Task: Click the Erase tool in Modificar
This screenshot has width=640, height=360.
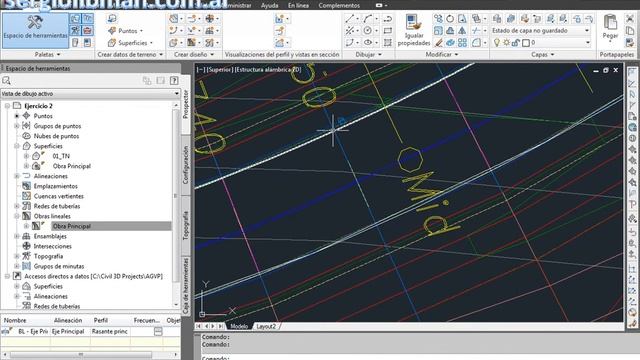Action: point(438,42)
